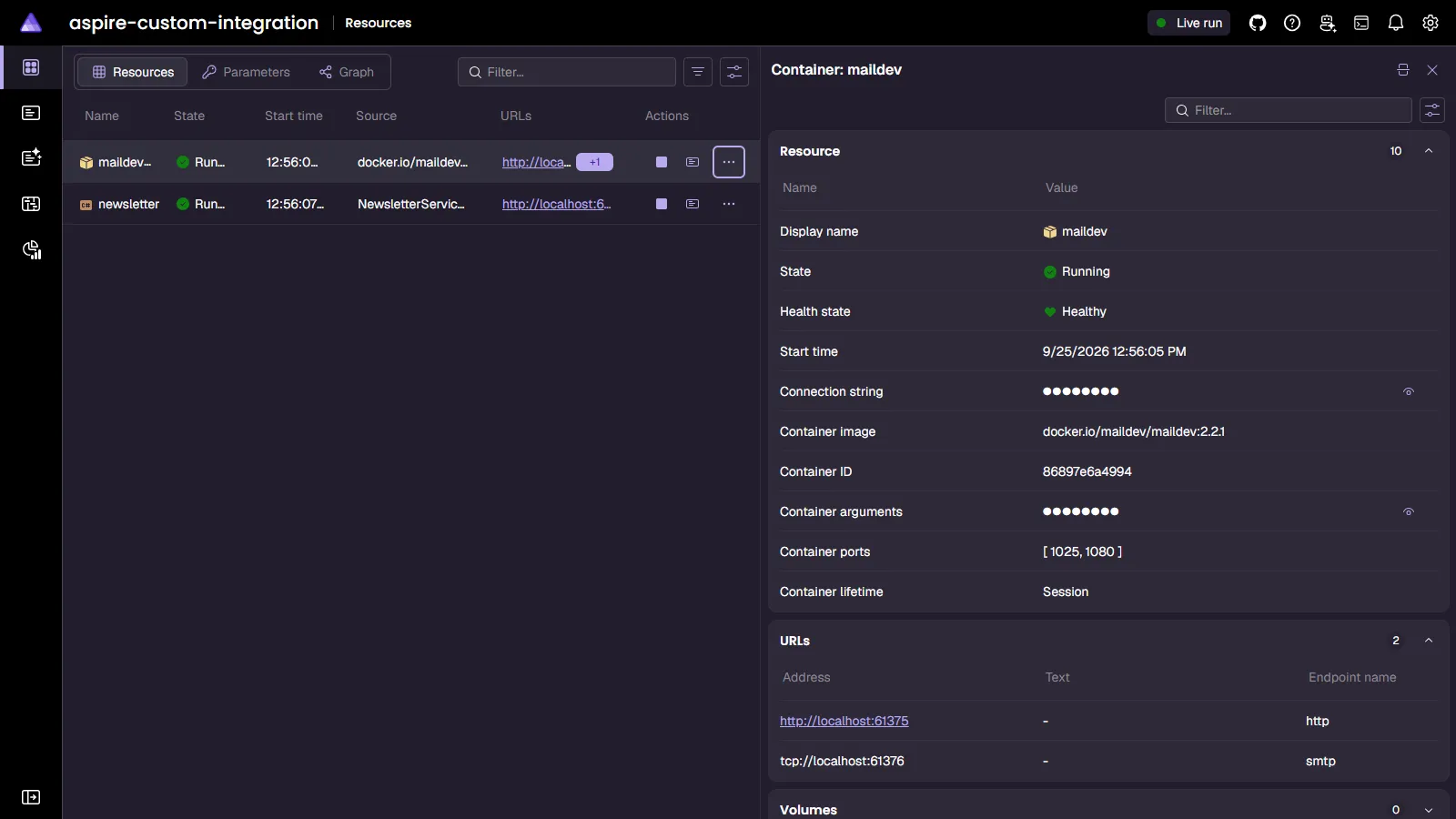Switch to the Parameters tab
1456x819 pixels.
[246, 72]
